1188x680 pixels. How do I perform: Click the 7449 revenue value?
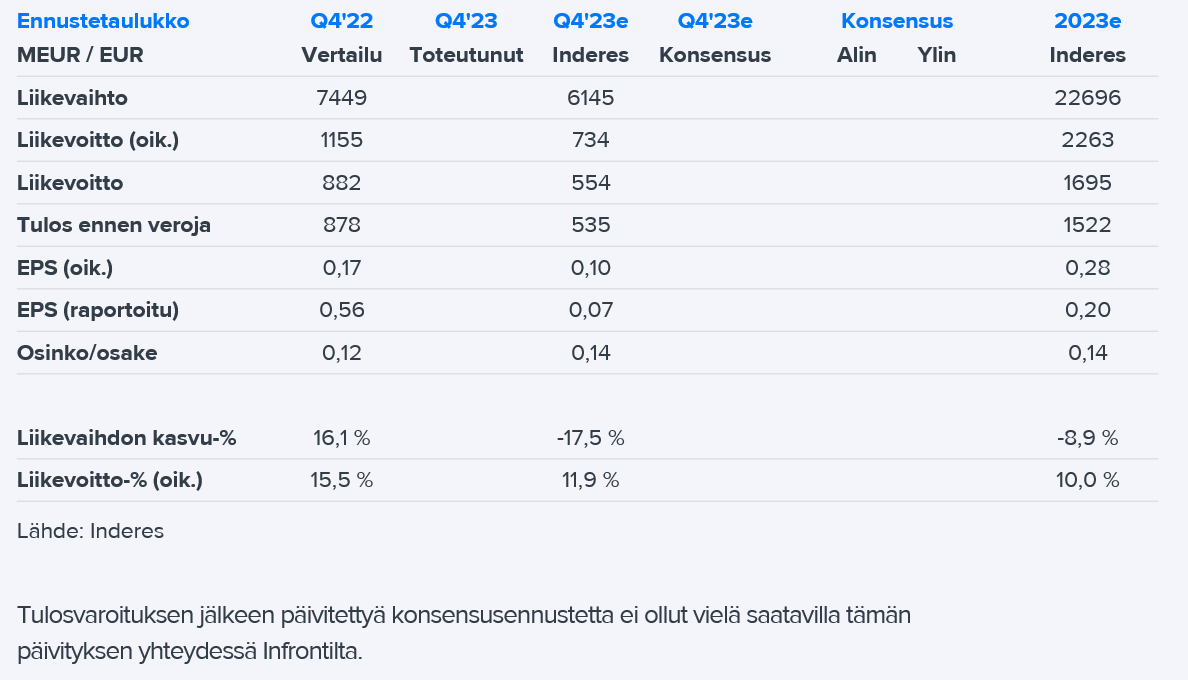(x=342, y=98)
